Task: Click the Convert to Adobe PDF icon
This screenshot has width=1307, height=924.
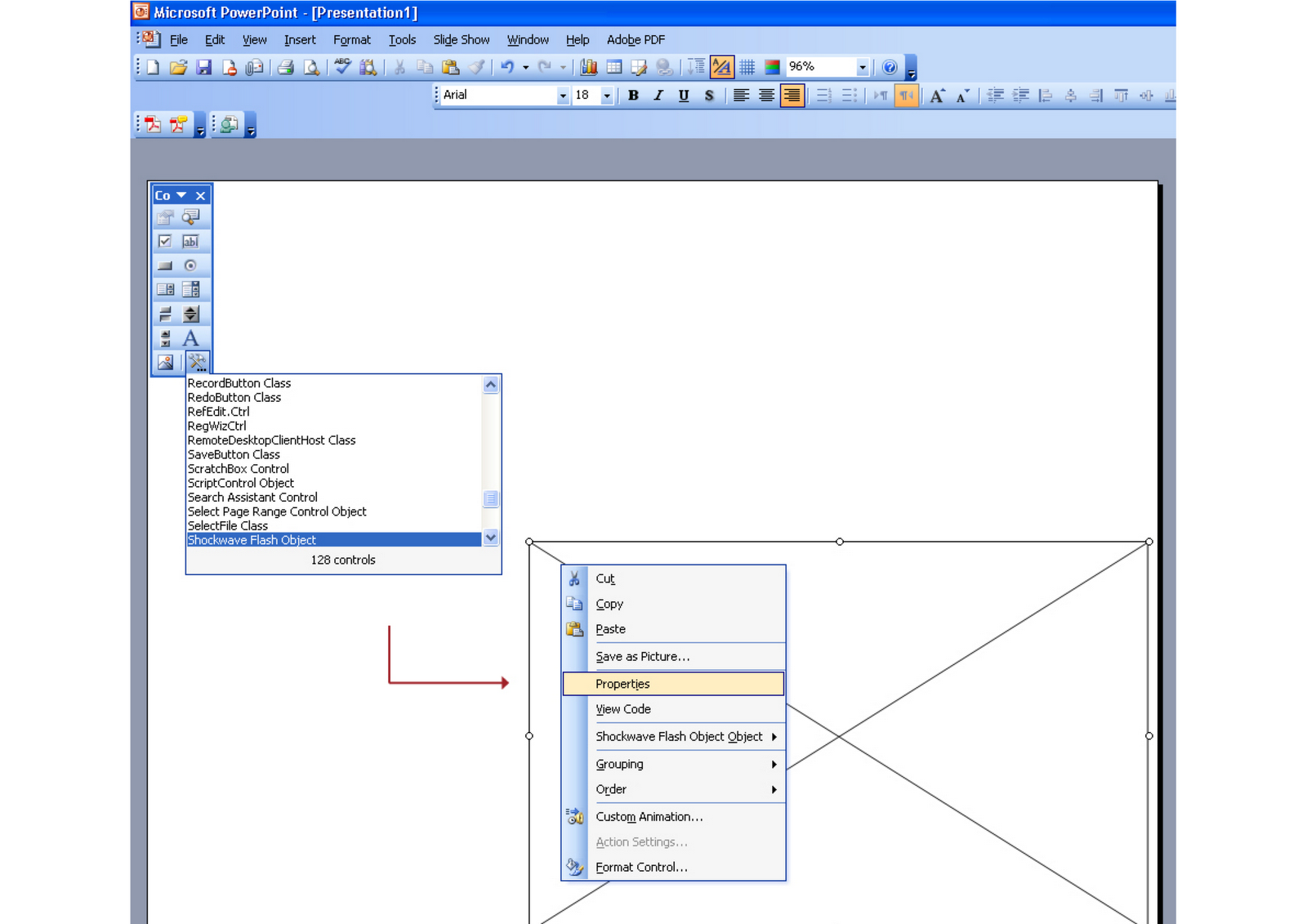Action: click(154, 124)
